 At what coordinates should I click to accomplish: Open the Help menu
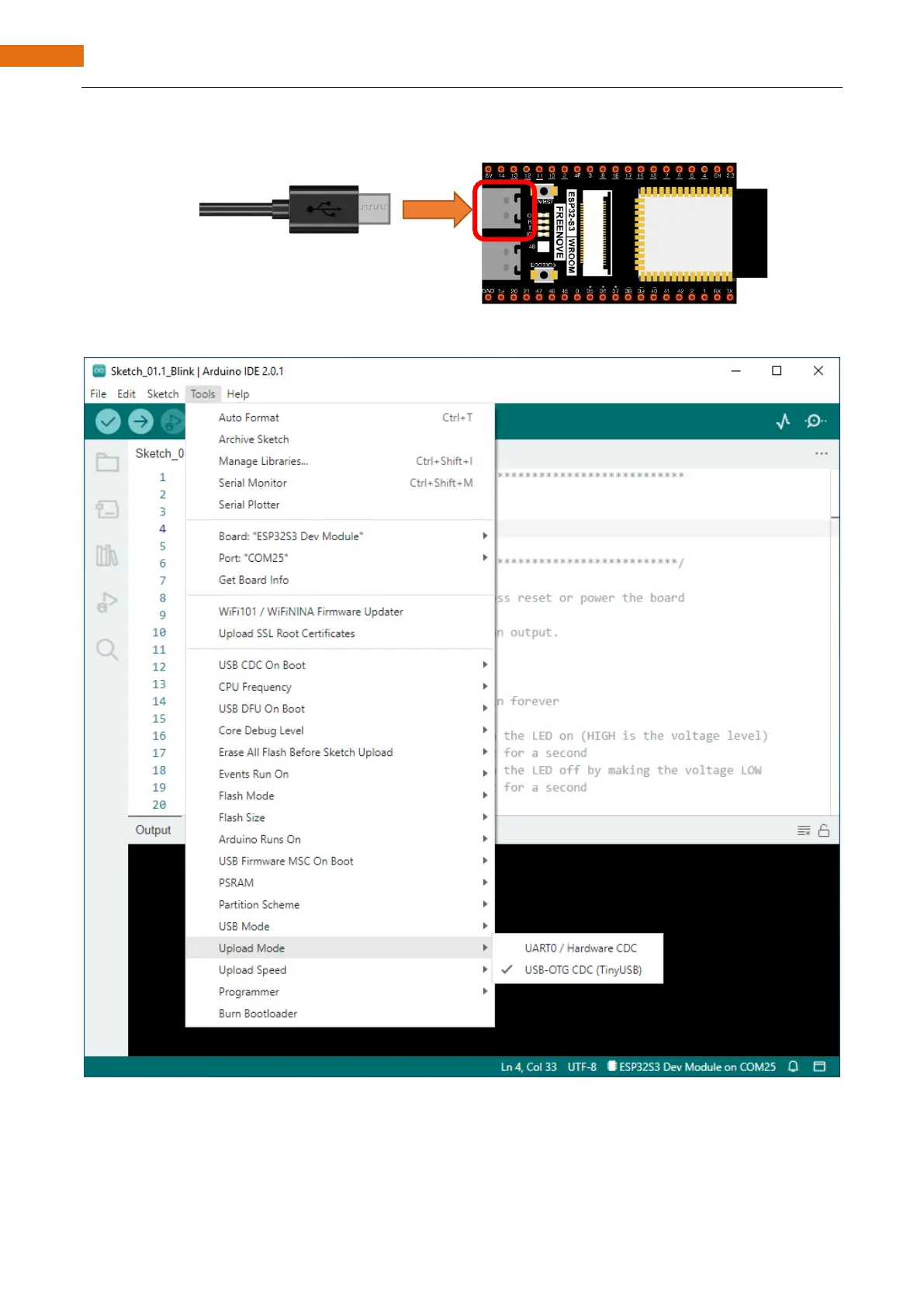(238, 394)
